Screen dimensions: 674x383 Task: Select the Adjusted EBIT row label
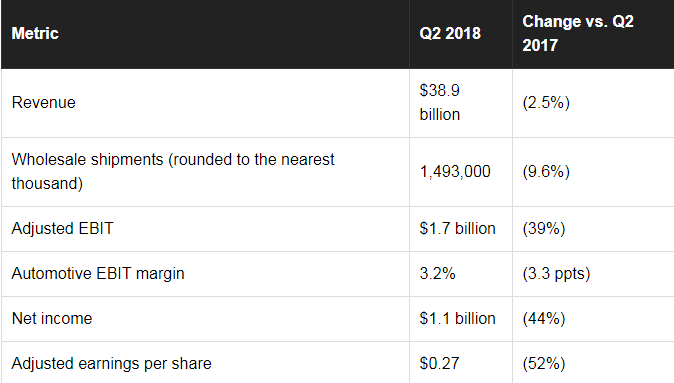(x=62, y=229)
